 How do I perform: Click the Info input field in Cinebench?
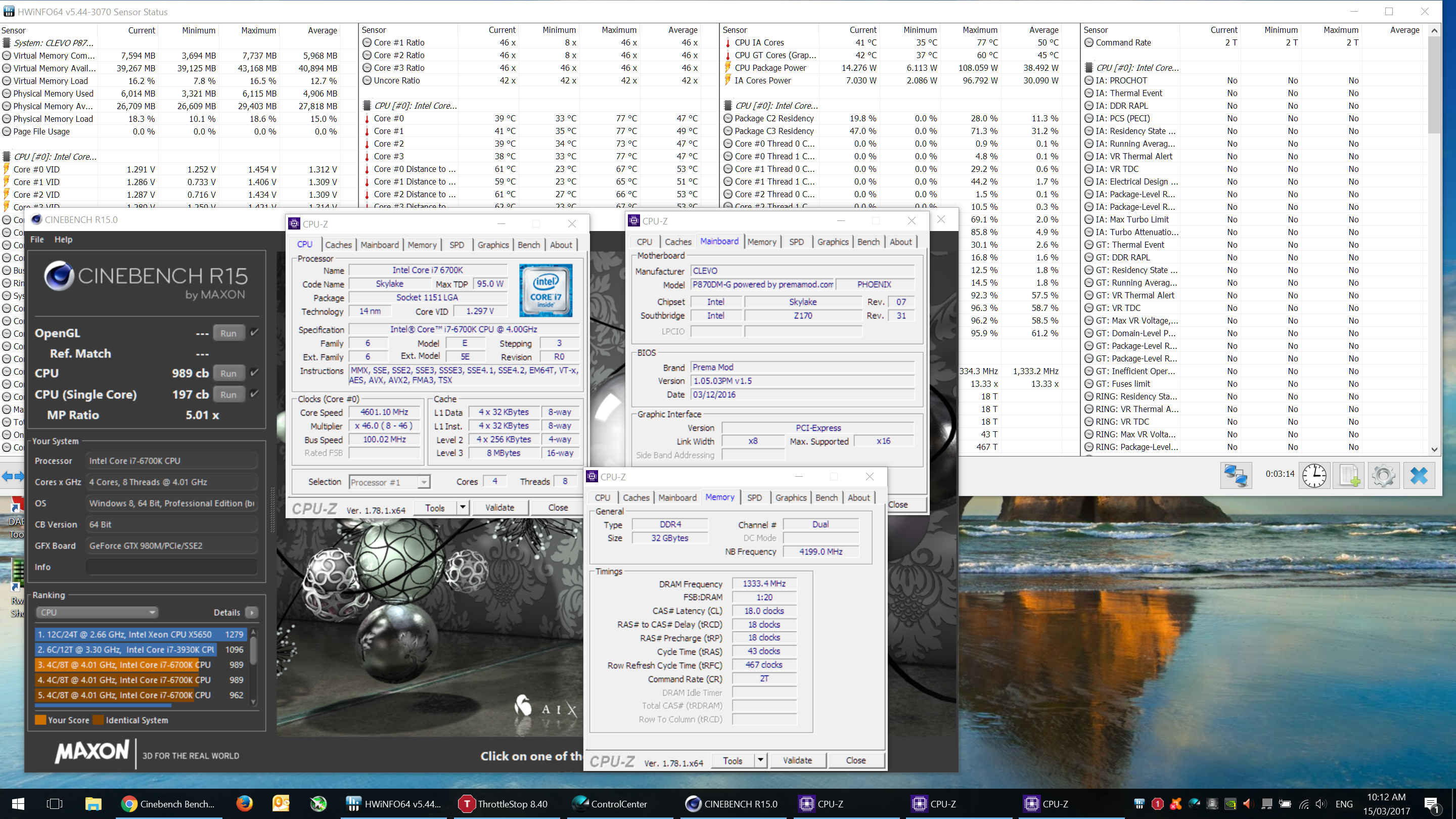(172, 567)
